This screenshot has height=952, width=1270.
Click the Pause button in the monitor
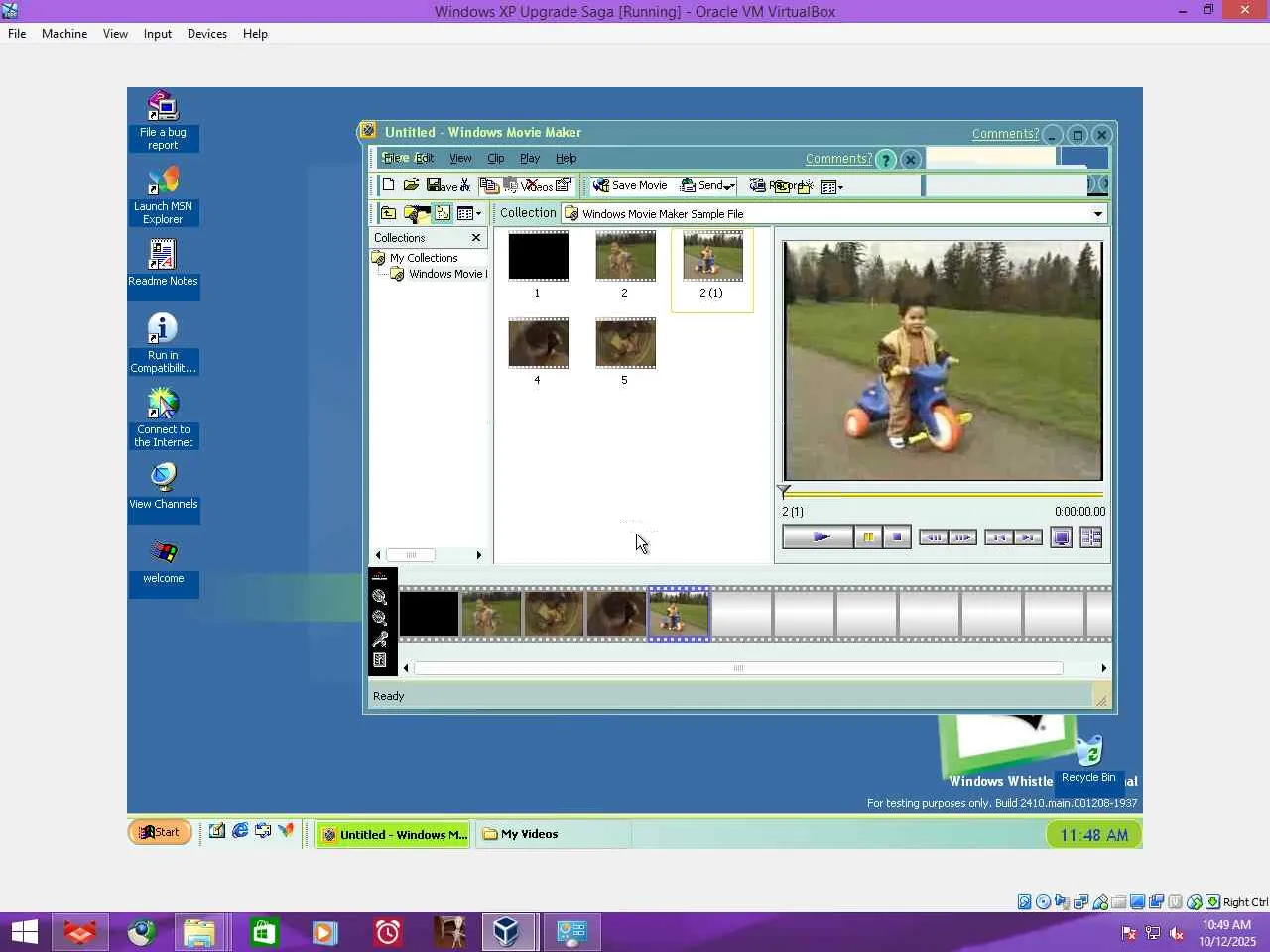pos(868,537)
